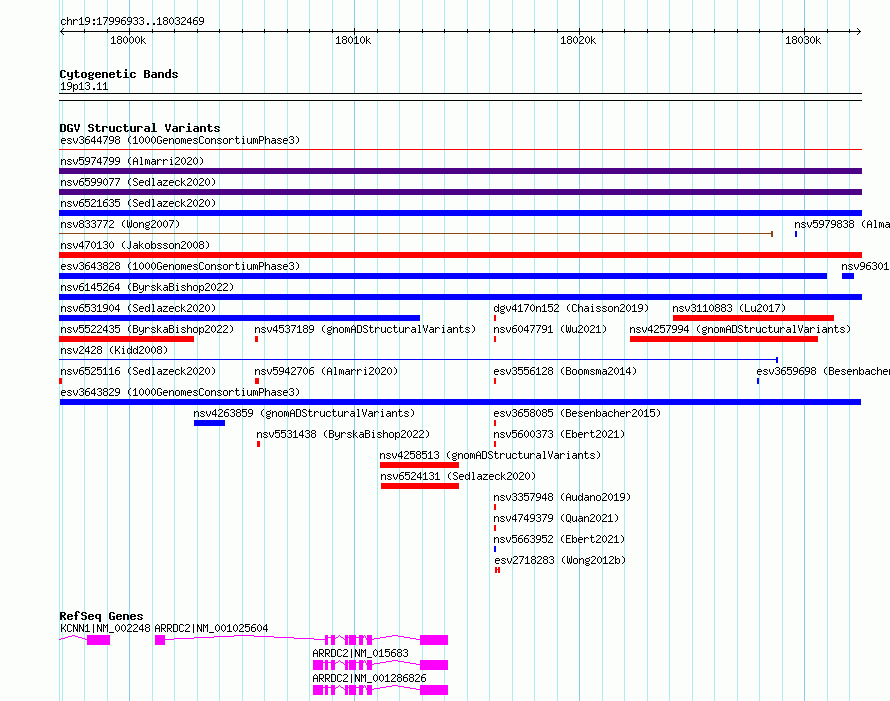Select the nsv4258513 gnomAD red variant bar
Screen dimensions: 890x701
(419, 465)
